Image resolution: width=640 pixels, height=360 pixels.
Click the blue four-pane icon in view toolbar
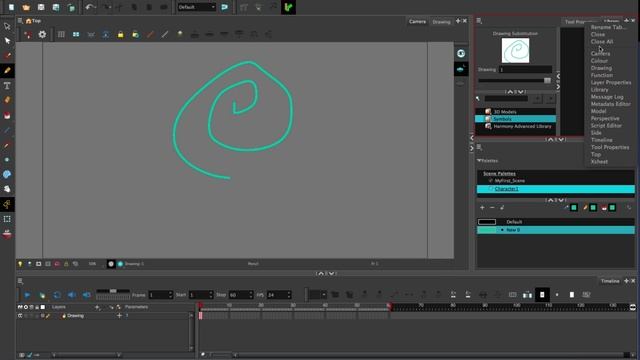point(76,35)
